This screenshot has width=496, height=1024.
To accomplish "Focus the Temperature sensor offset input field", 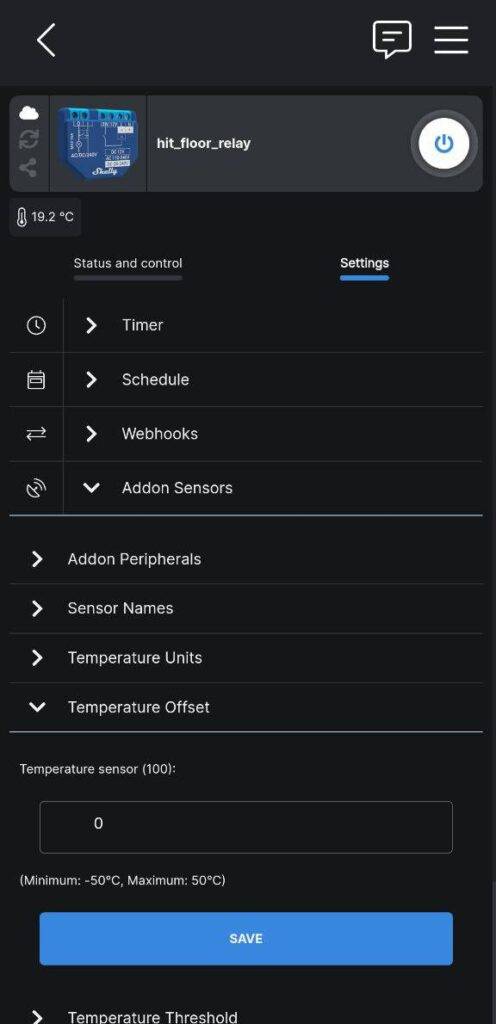I will 246,827.
